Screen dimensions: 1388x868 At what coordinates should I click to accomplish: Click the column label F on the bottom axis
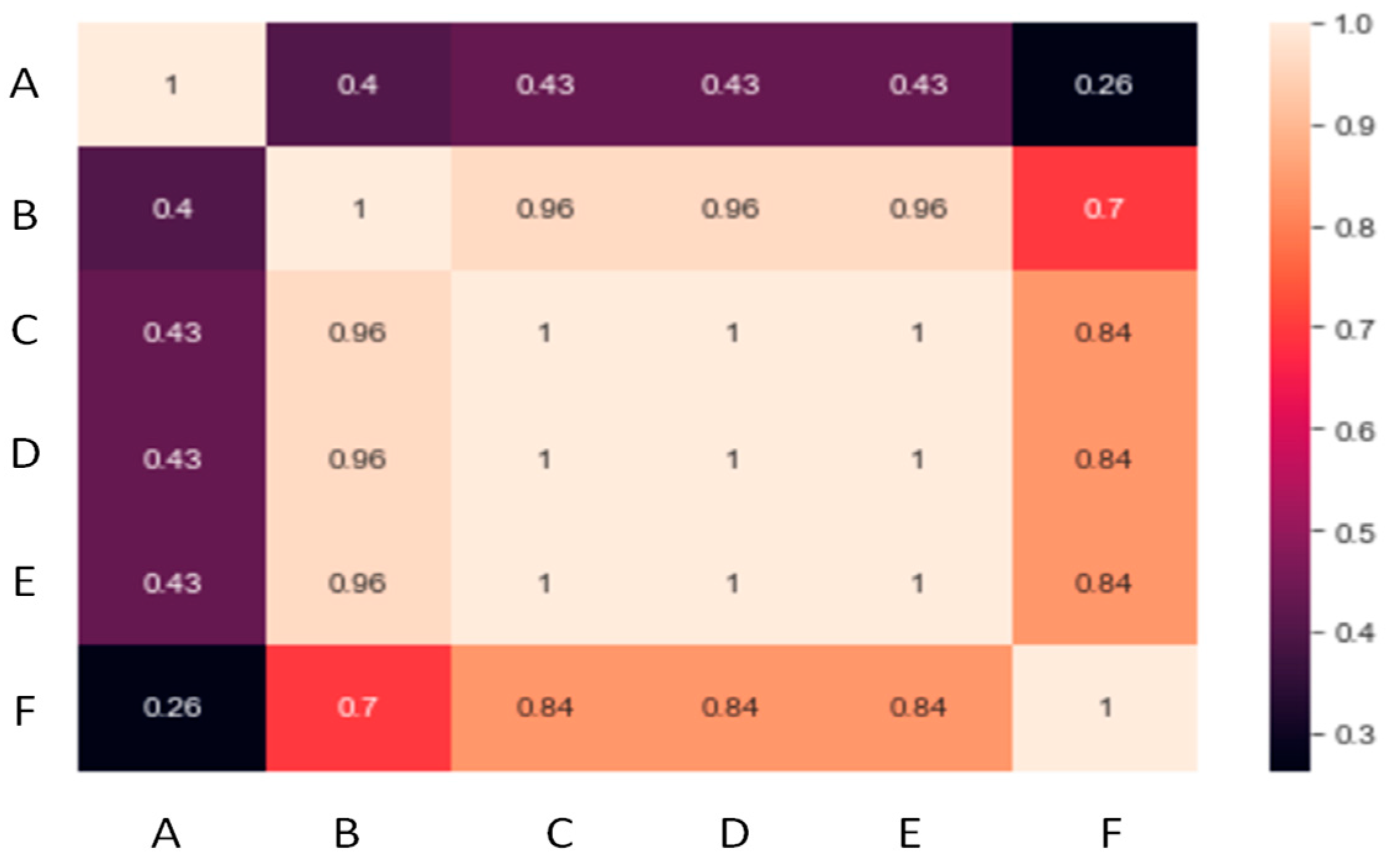[x=1111, y=833]
